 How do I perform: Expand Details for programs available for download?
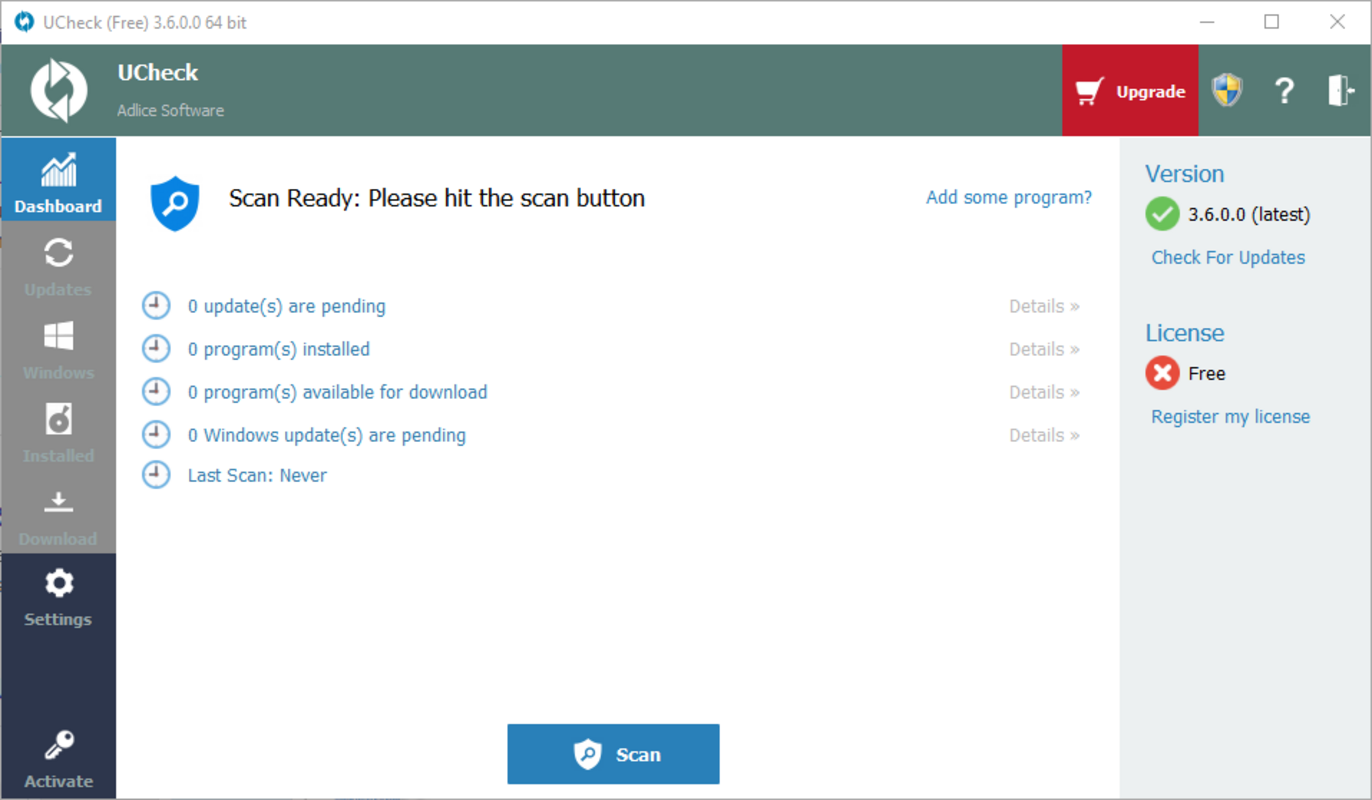pyautogui.click(x=1043, y=392)
